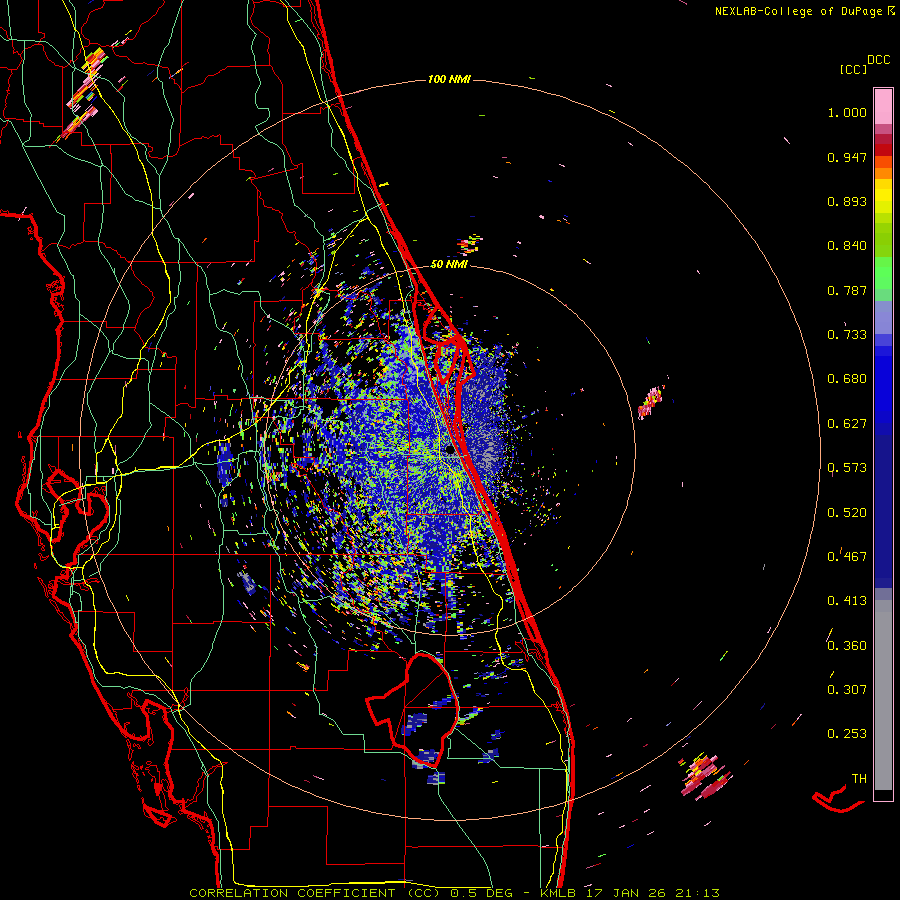Click the 100 NMI range ring label
The width and height of the screenshot is (900, 900).
click(449, 79)
